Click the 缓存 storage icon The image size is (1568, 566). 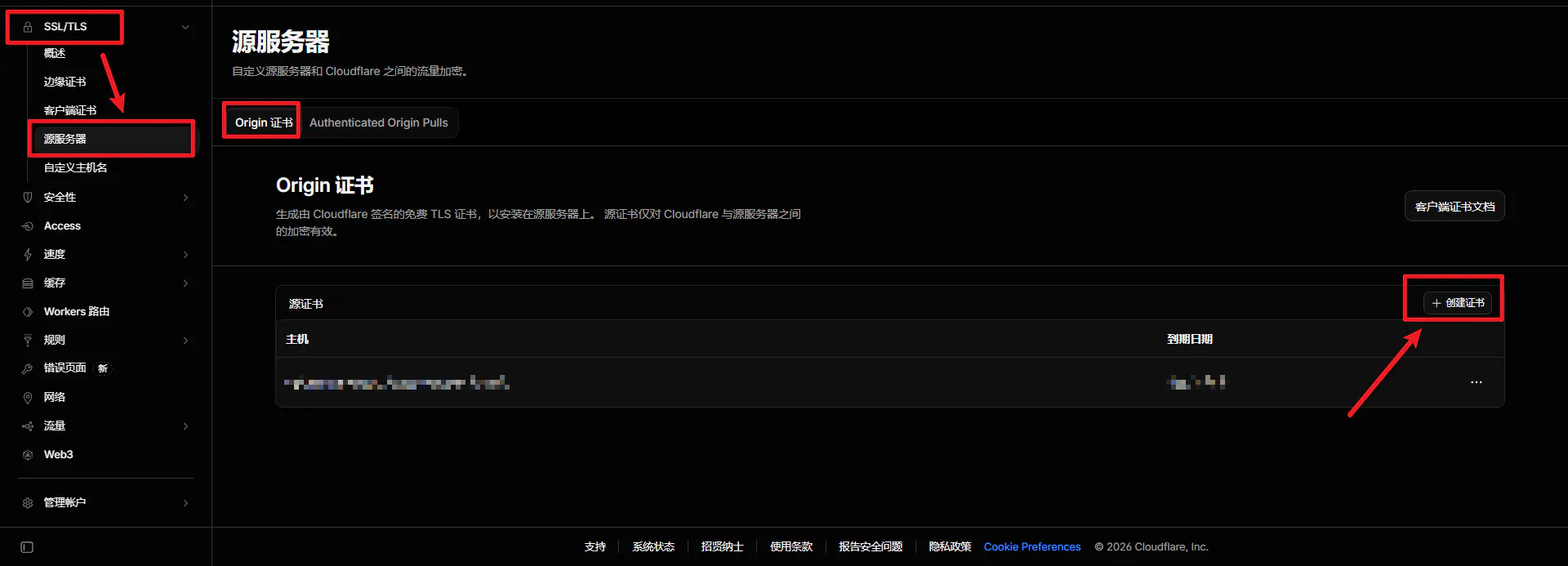28,283
